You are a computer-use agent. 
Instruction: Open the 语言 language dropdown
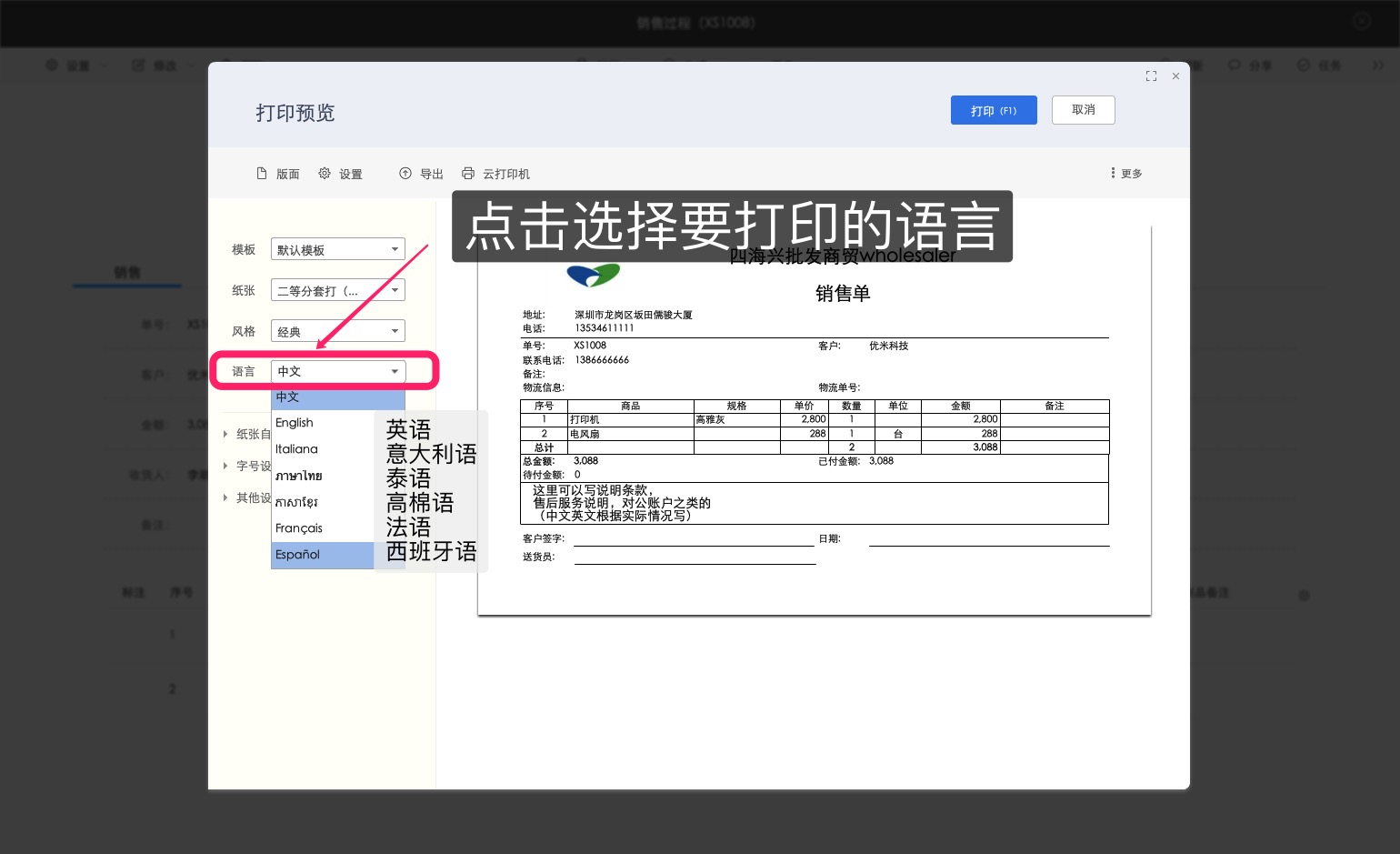(x=338, y=371)
